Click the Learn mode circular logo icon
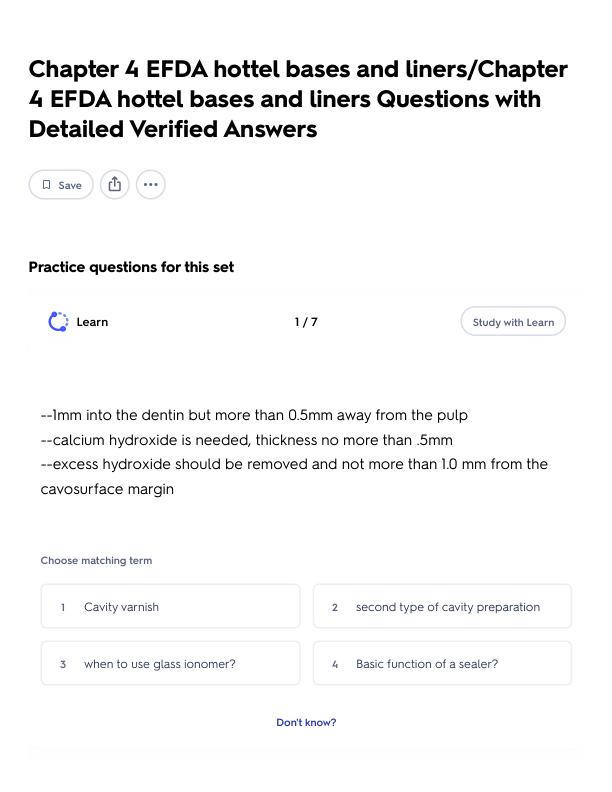This screenshot has width=612, height=792. 58,322
